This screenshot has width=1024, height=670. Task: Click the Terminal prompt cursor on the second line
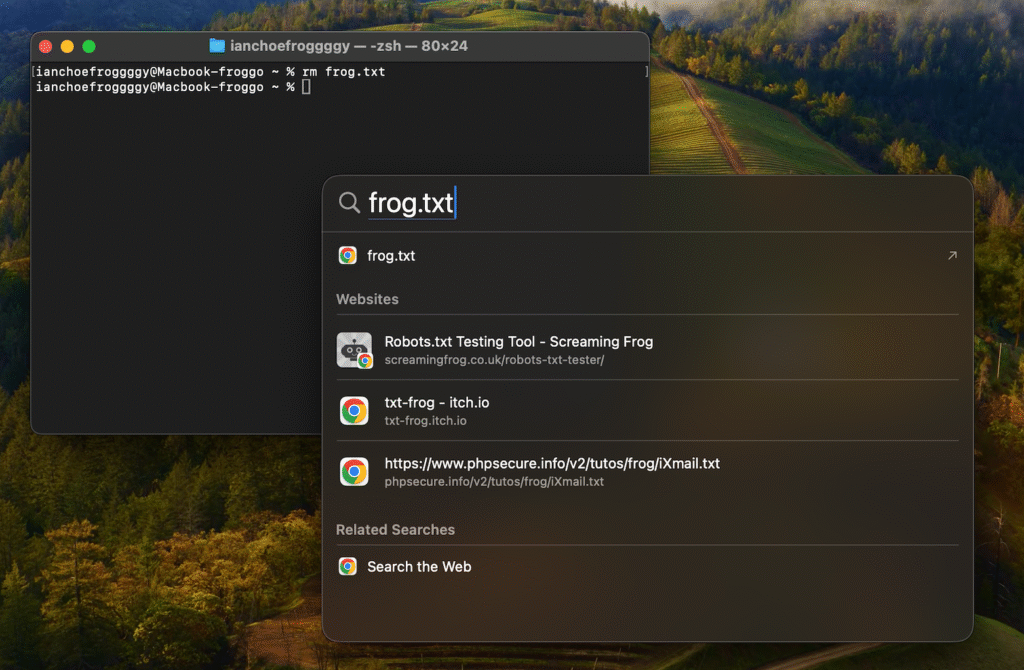click(x=306, y=88)
